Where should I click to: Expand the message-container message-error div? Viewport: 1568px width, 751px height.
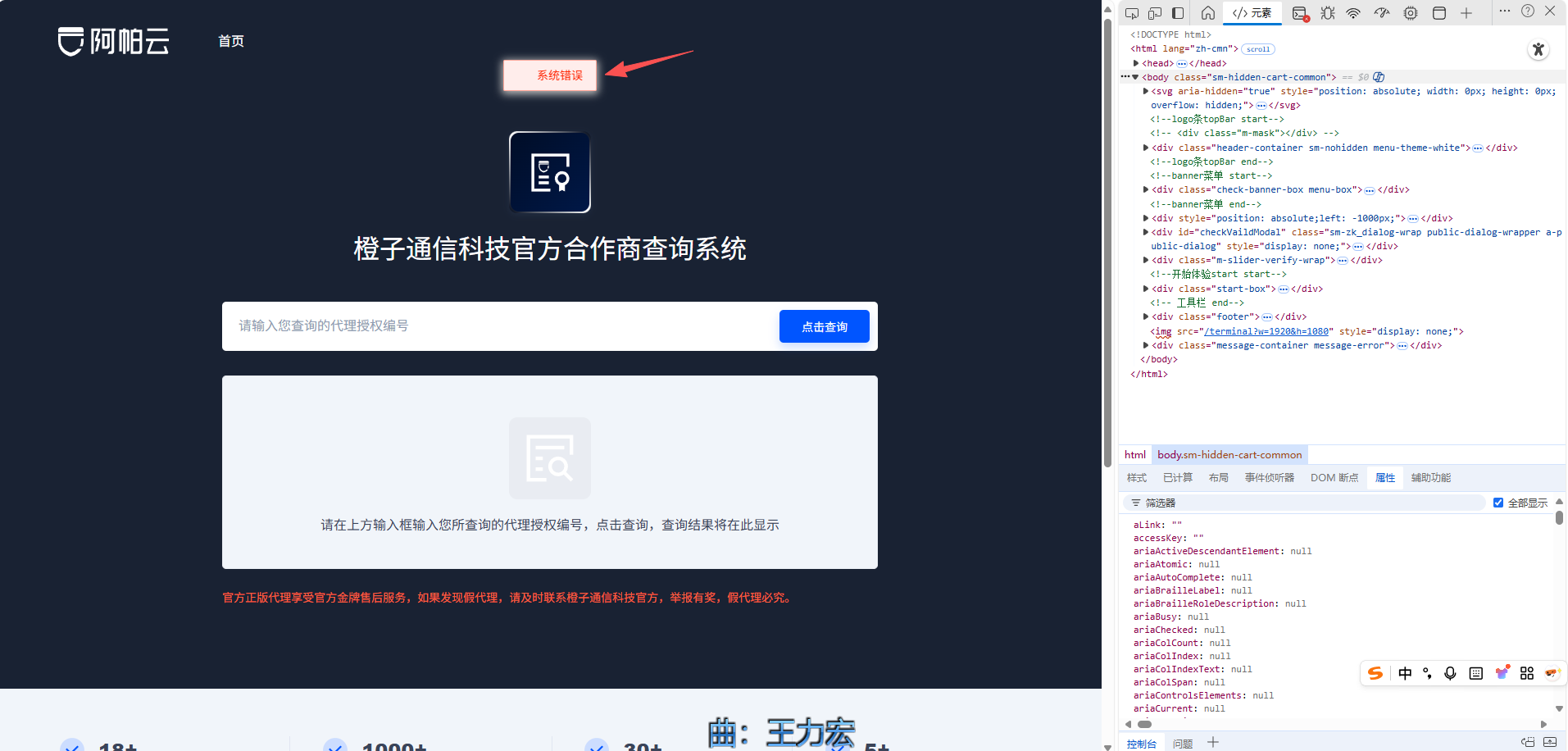[x=1146, y=345]
